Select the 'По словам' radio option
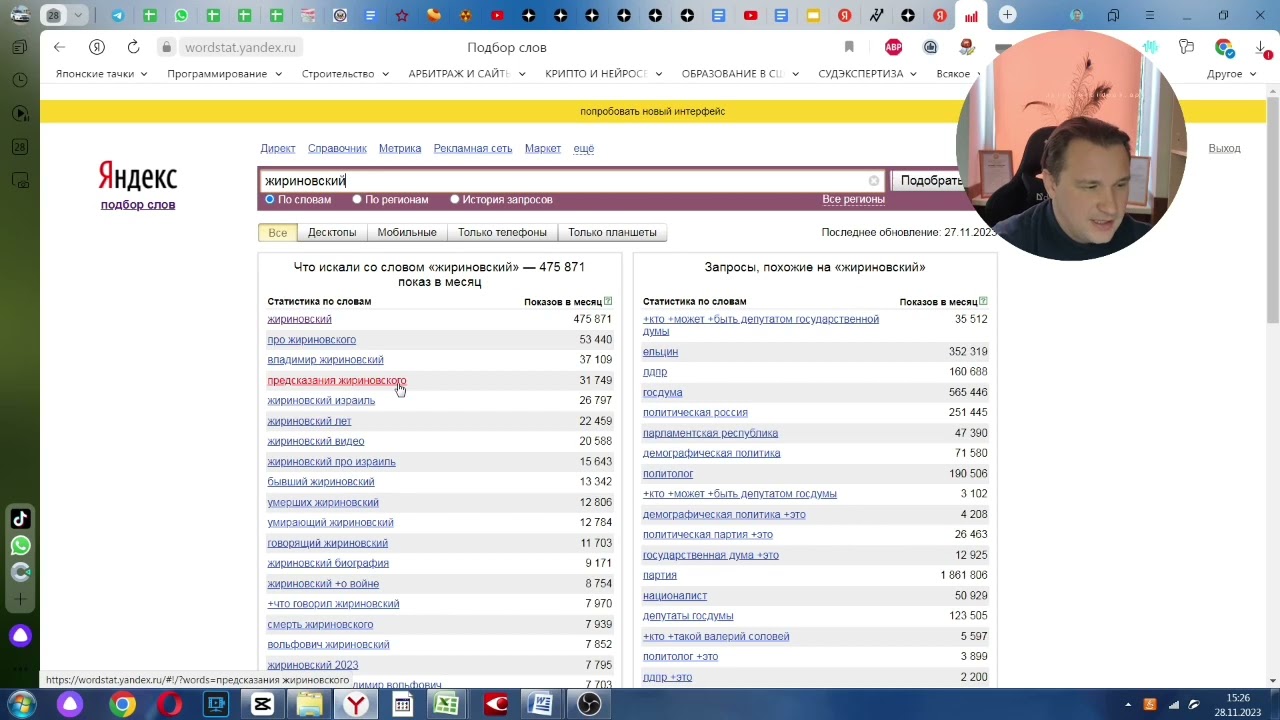Viewport: 1280px width, 720px height. point(269,199)
